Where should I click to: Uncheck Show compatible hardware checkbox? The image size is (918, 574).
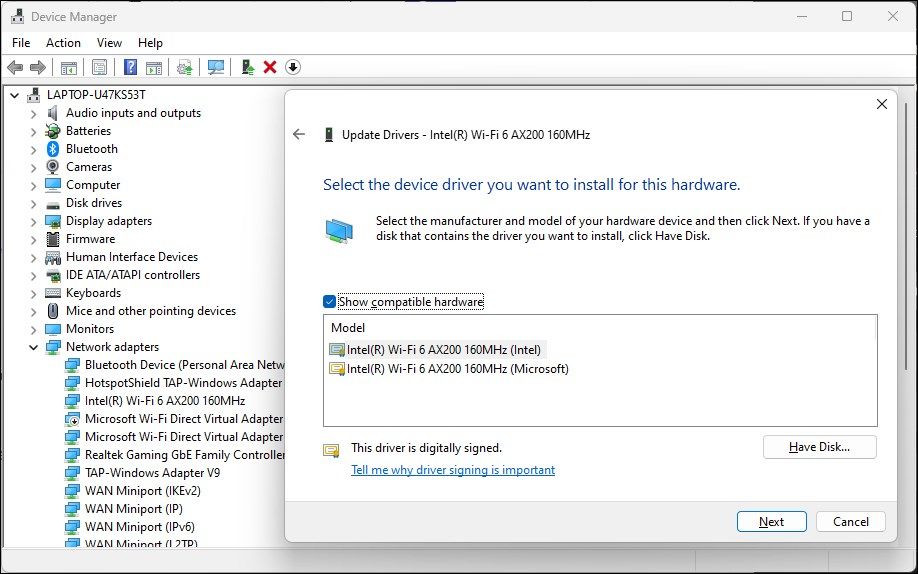[330, 302]
